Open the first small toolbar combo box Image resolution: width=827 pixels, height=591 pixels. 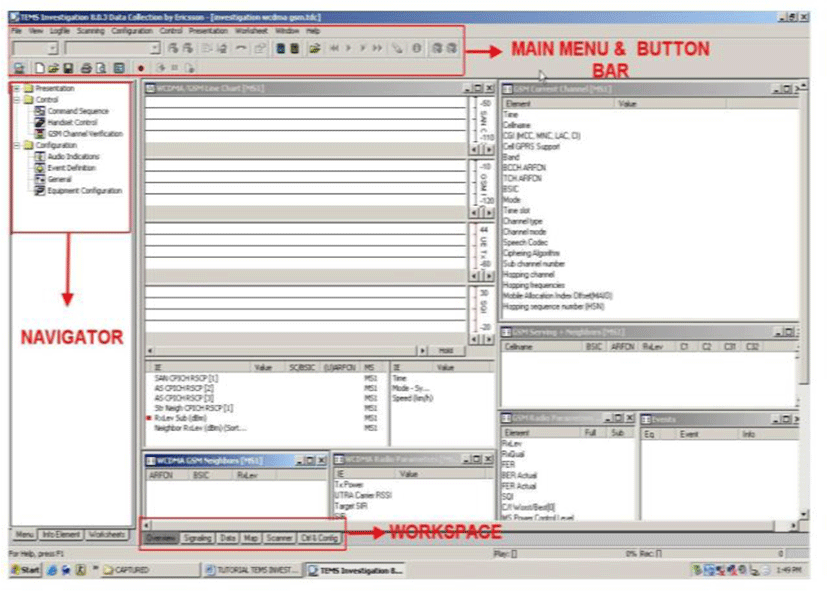52,49
